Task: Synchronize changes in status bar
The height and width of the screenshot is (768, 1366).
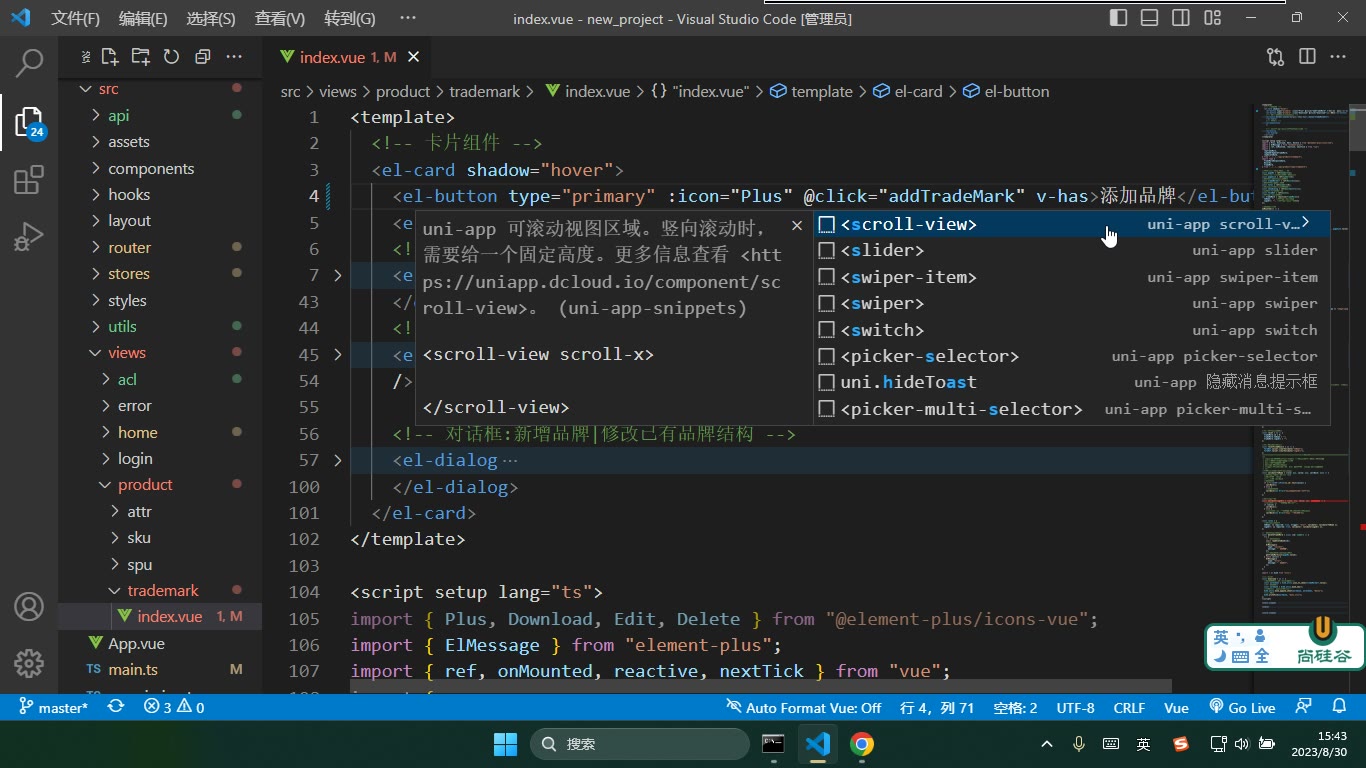Action: coord(116,707)
